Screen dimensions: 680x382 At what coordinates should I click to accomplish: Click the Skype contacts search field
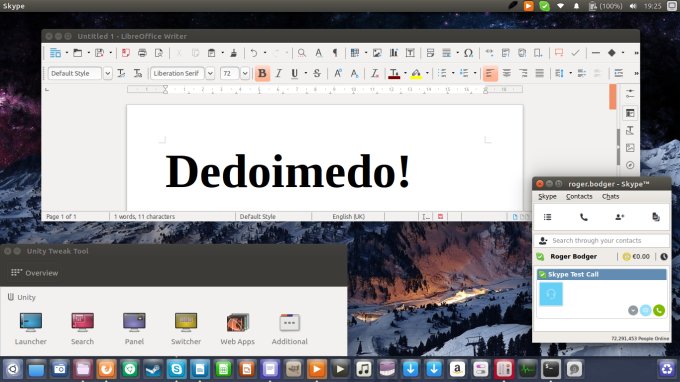tap(602, 240)
